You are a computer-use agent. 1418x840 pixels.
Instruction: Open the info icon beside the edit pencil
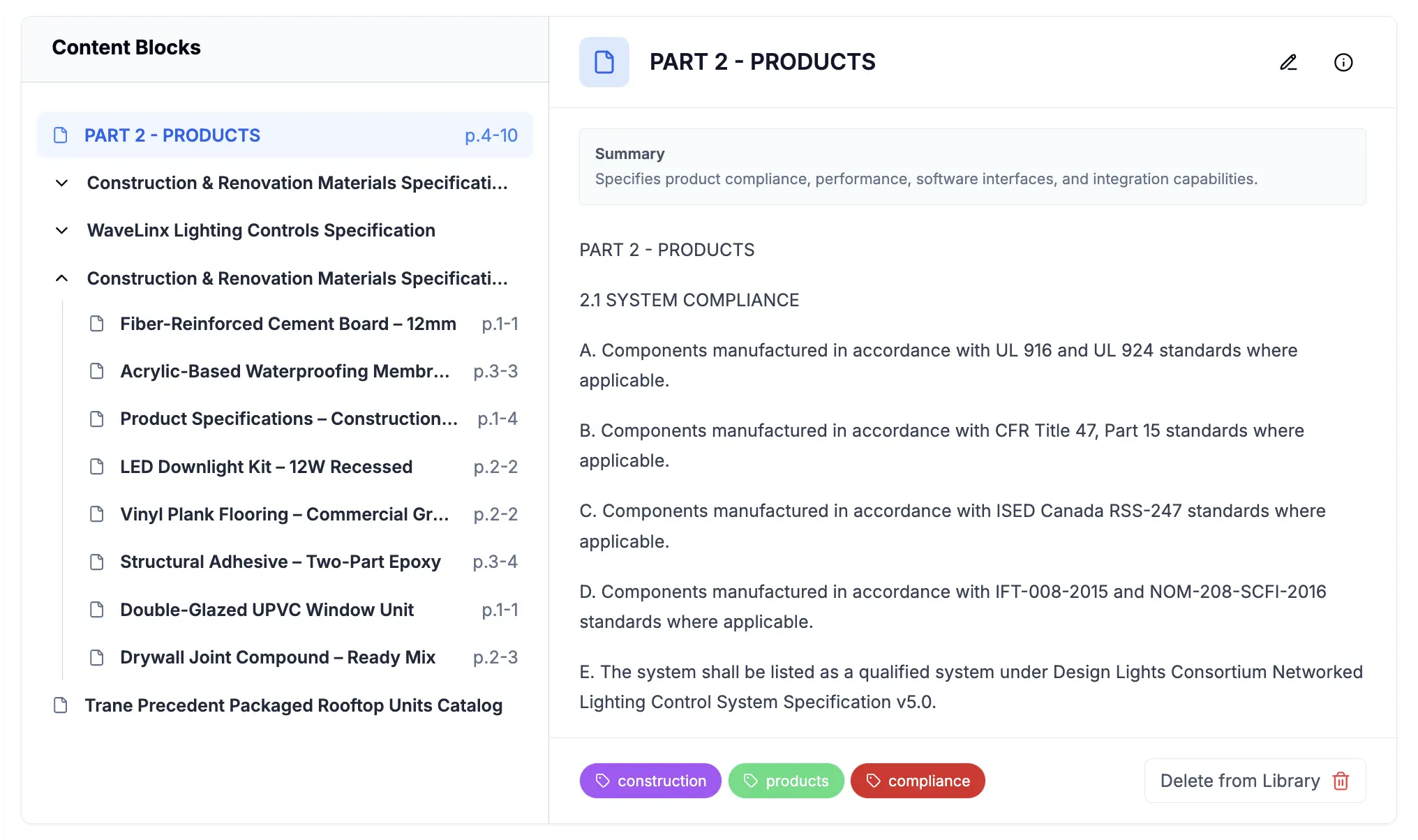[x=1343, y=62]
